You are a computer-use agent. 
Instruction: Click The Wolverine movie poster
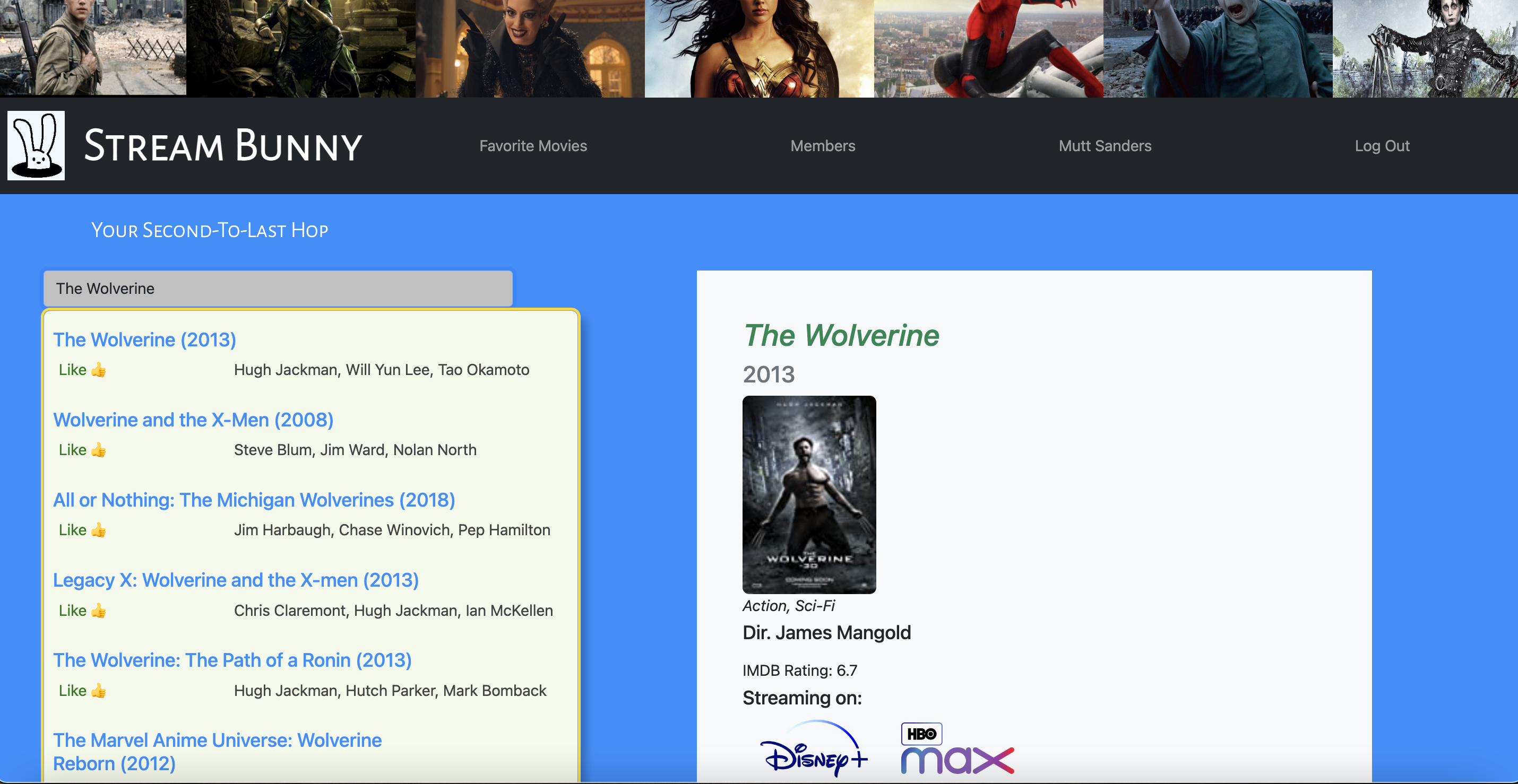point(809,495)
